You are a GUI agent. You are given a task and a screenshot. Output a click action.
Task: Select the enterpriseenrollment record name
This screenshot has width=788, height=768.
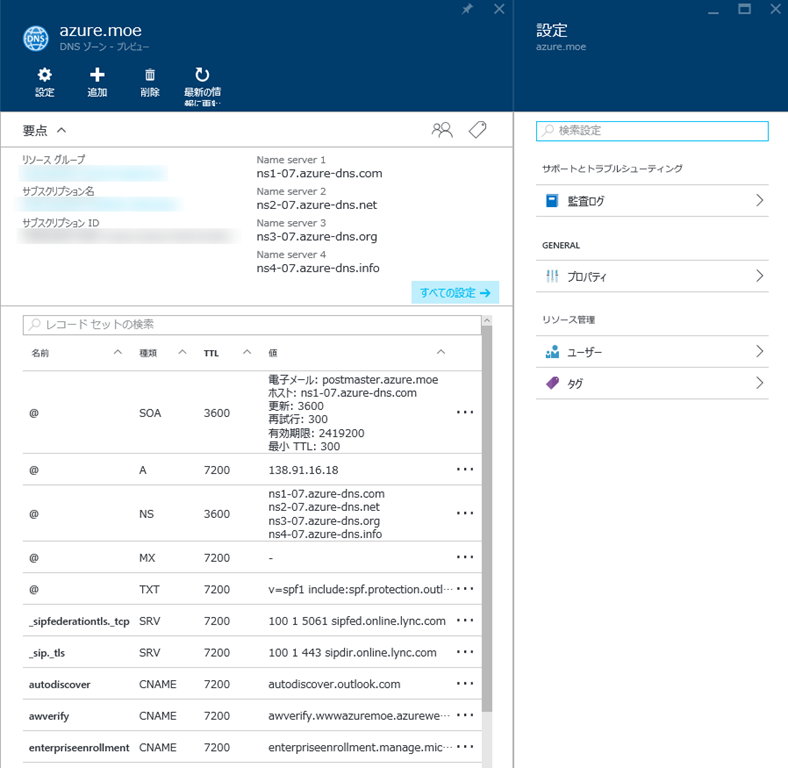(x=79, y=747)
